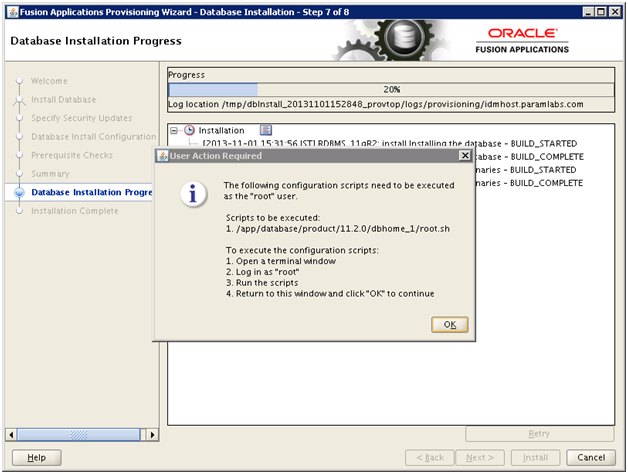Click the Help button

pyautogui.click(x=36, y=457)
